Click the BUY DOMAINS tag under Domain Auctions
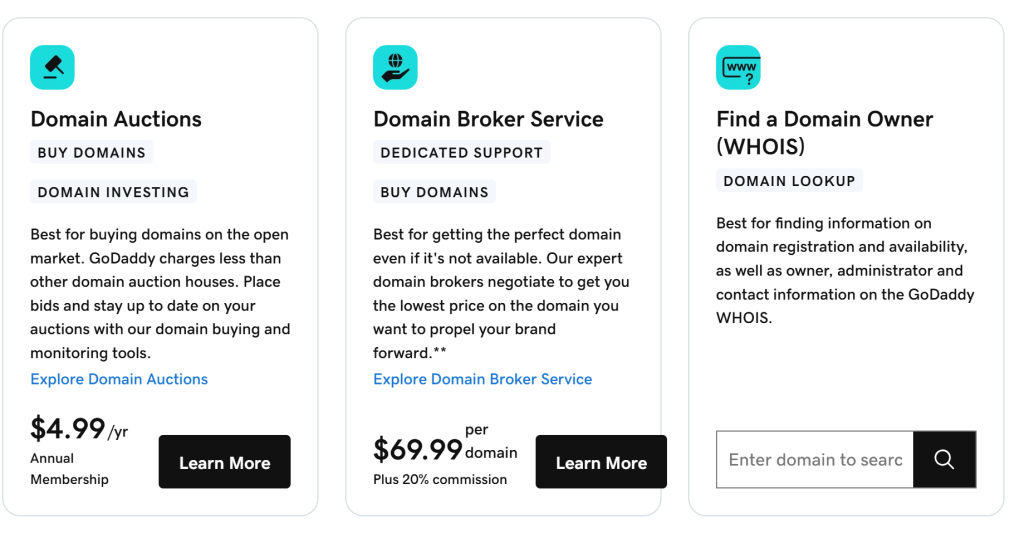Viewport: 1024px width, 533px height. pyautogui.click(x=91, y=152)
